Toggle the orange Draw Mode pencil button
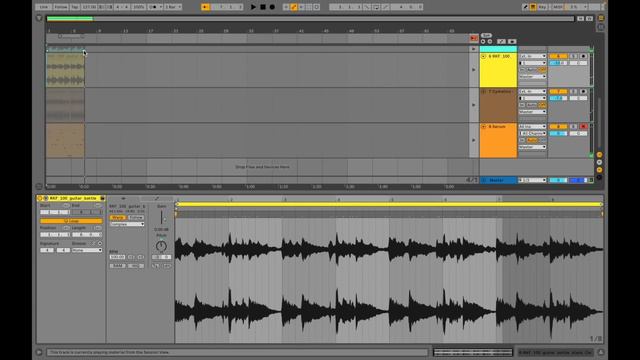The height and width of the screenshot is (360, 640). point(294,7)
